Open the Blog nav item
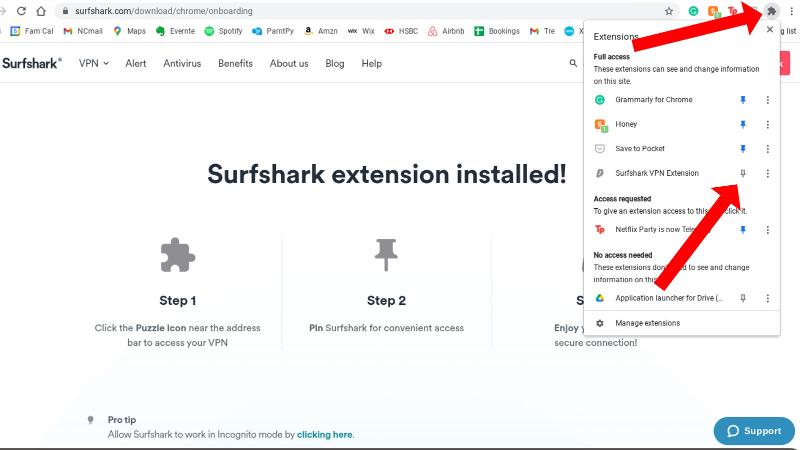Viewport: 800px width, 450px height. click(x=335, y=63)
